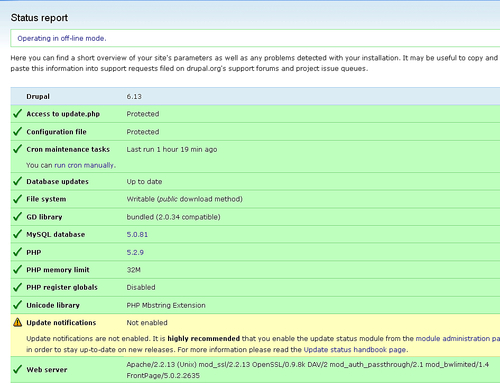Click the 'Drupal' row label
The width and height of the screenshot is (500, 388).
click(38, 97)
